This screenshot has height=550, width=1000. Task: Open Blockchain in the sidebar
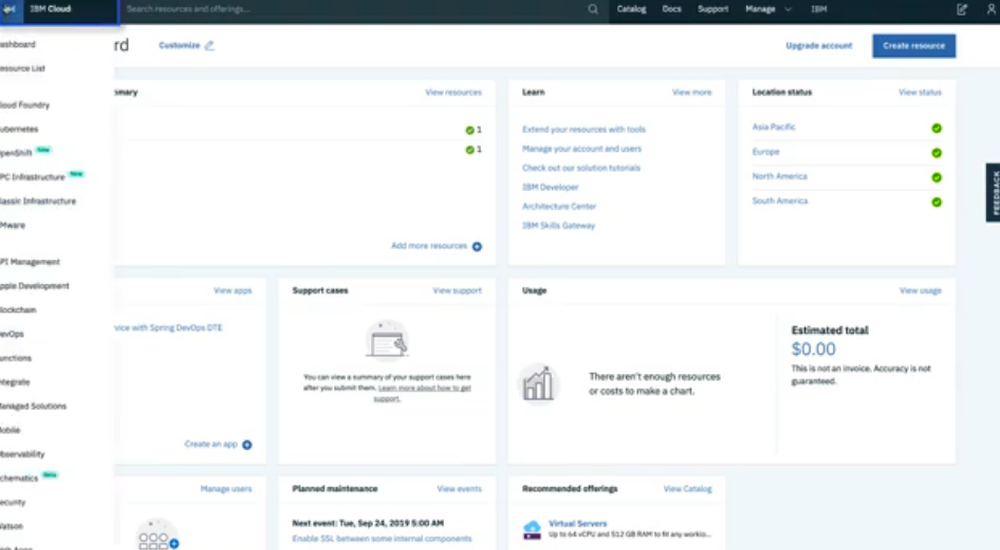tap(18, 310)
